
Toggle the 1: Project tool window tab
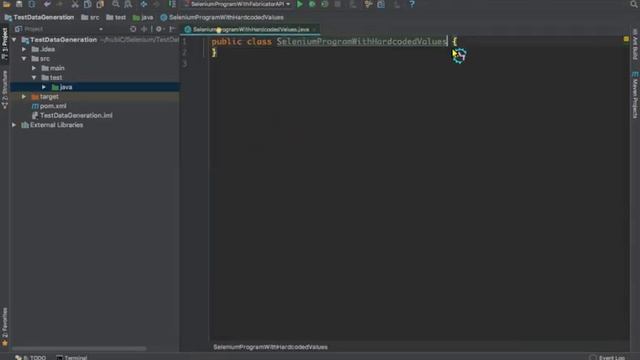(4, 44)
